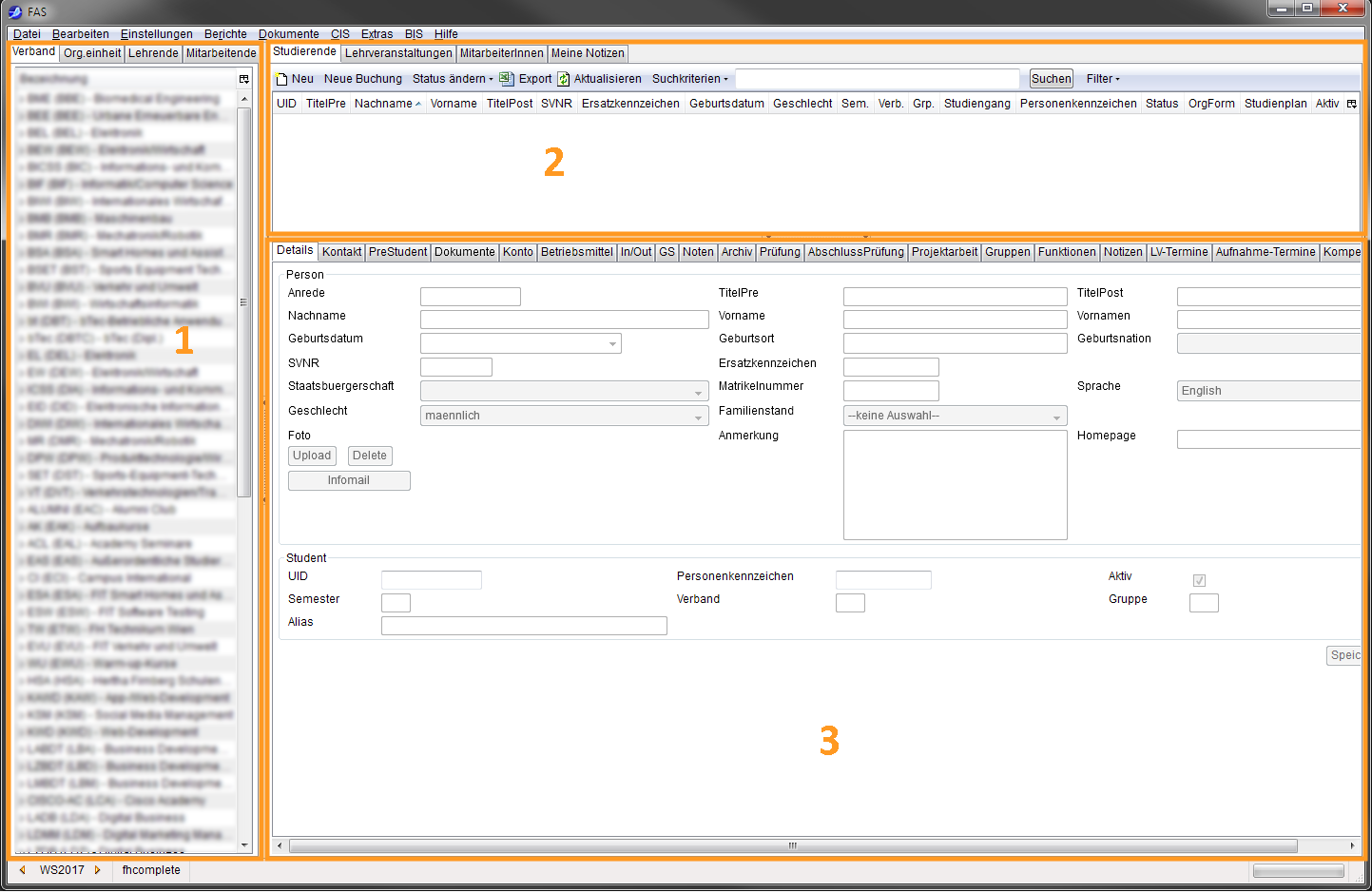1372x893 pixels.
Task: Go to next semester with right arrow
Action: coord(97,869)
